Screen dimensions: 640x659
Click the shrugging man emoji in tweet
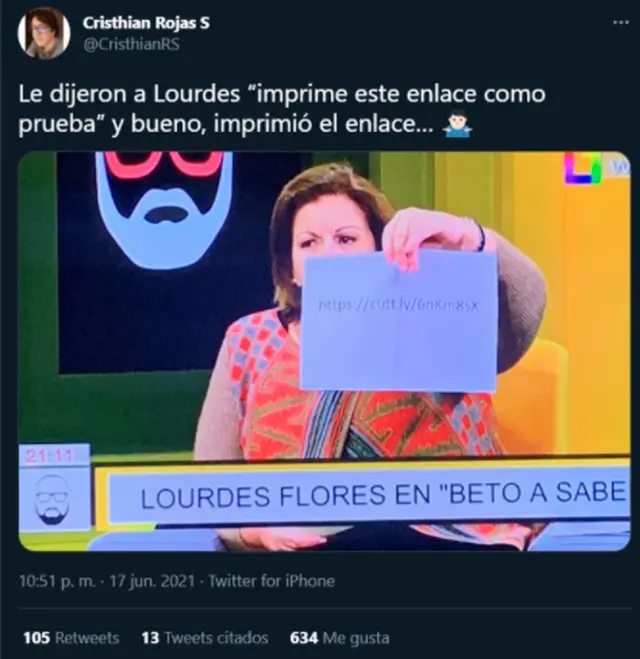pyautogui.click(x=458, y=125)
